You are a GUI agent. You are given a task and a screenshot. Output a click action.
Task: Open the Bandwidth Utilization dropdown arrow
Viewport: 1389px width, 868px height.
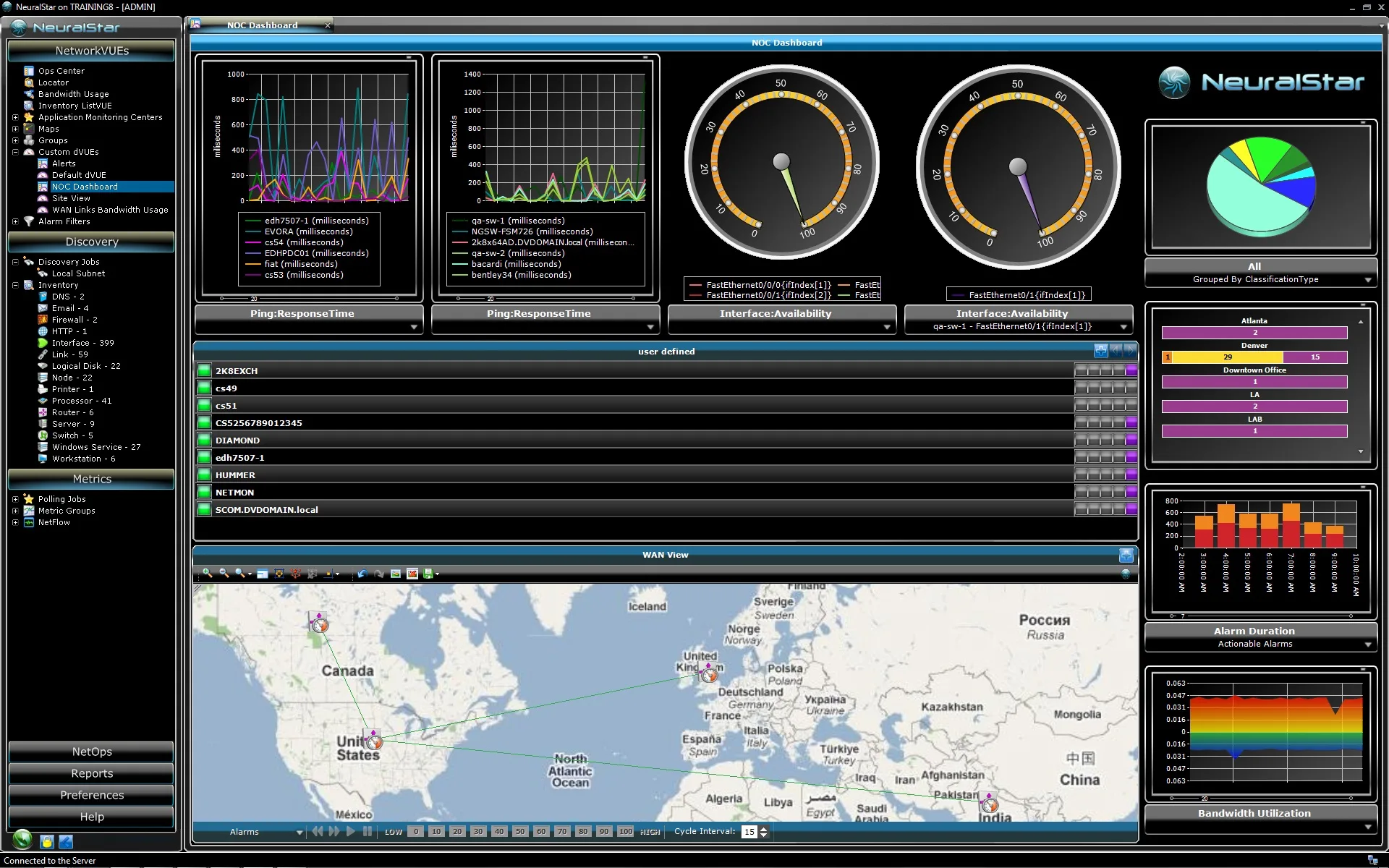(x=1367, y=827)
